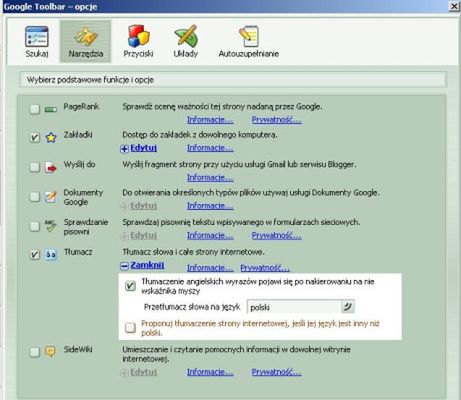The width and height of the screenshot is (461, 400).
Task: Open PageRank Prywatność link
Action: point(277,120)
